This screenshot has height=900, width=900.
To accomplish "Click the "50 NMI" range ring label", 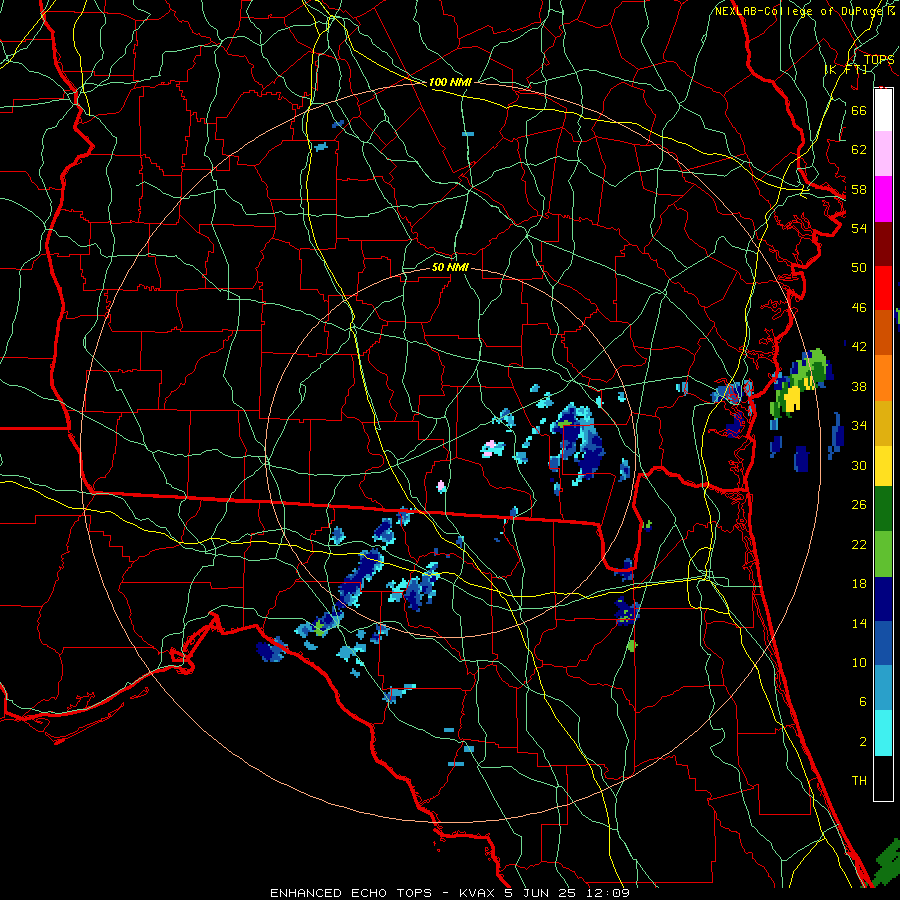I will pos(450,267).
